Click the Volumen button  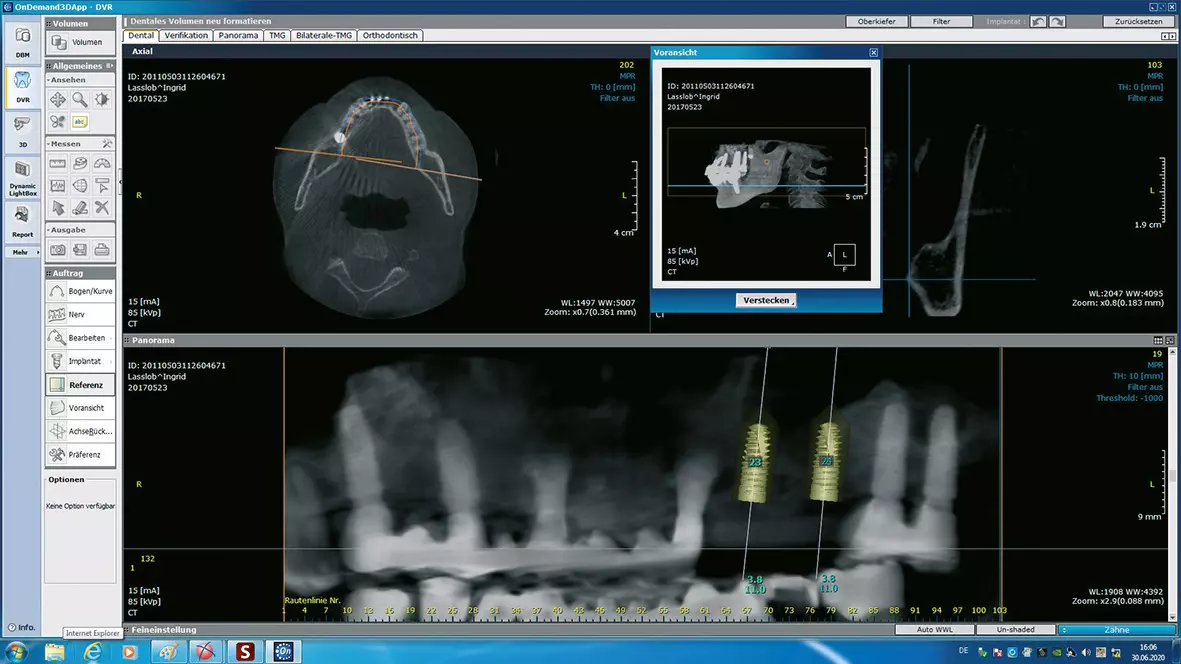pos(81,43)
